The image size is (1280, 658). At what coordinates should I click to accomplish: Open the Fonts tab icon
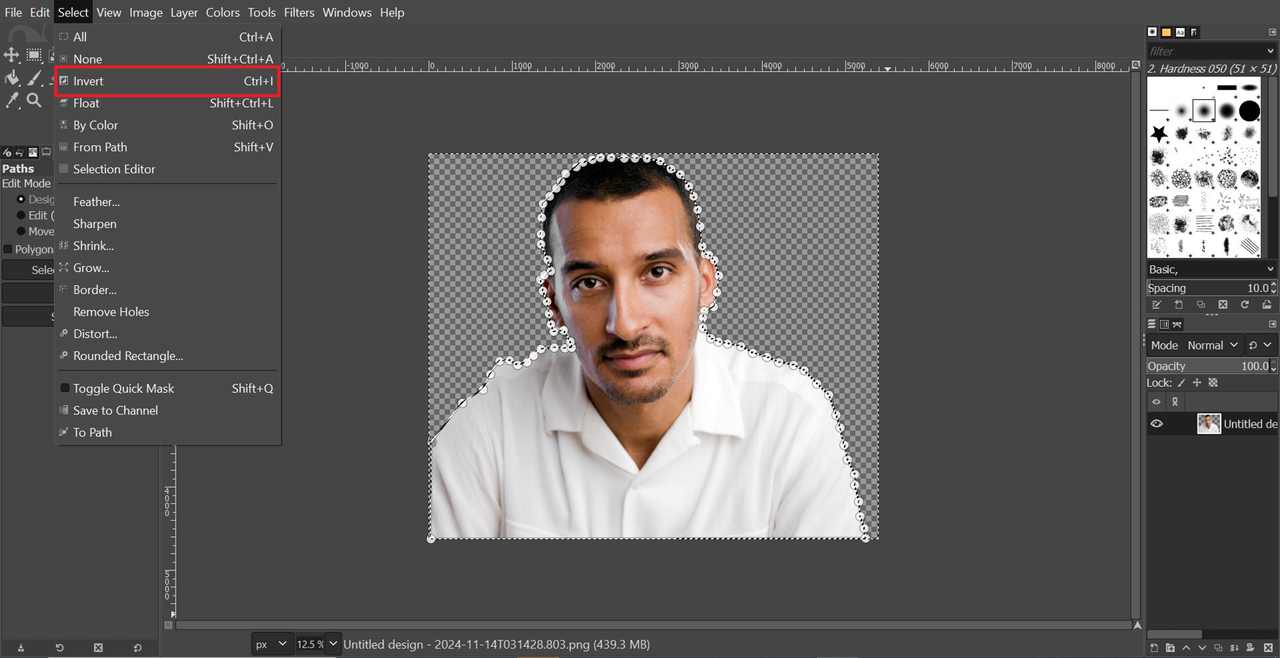click(1179, 32)
